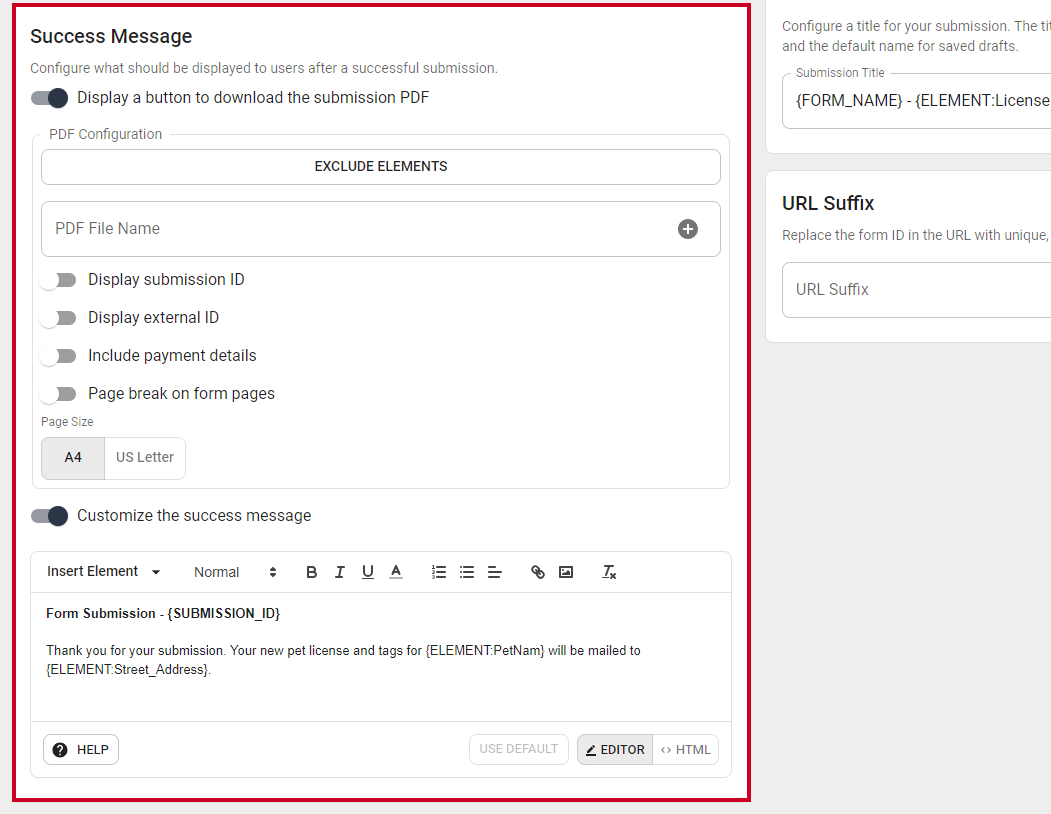Click the success message text body

[381, 657]
